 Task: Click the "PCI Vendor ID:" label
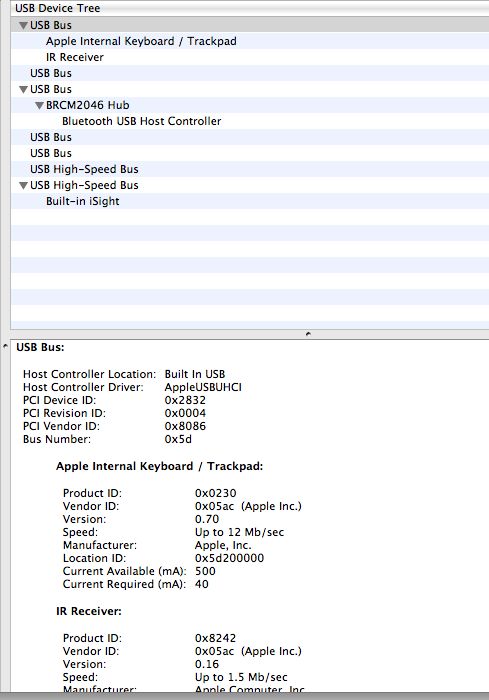point(61,426)
